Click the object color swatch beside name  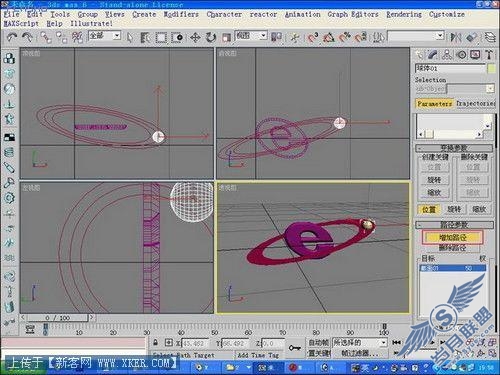coord(491,68)
